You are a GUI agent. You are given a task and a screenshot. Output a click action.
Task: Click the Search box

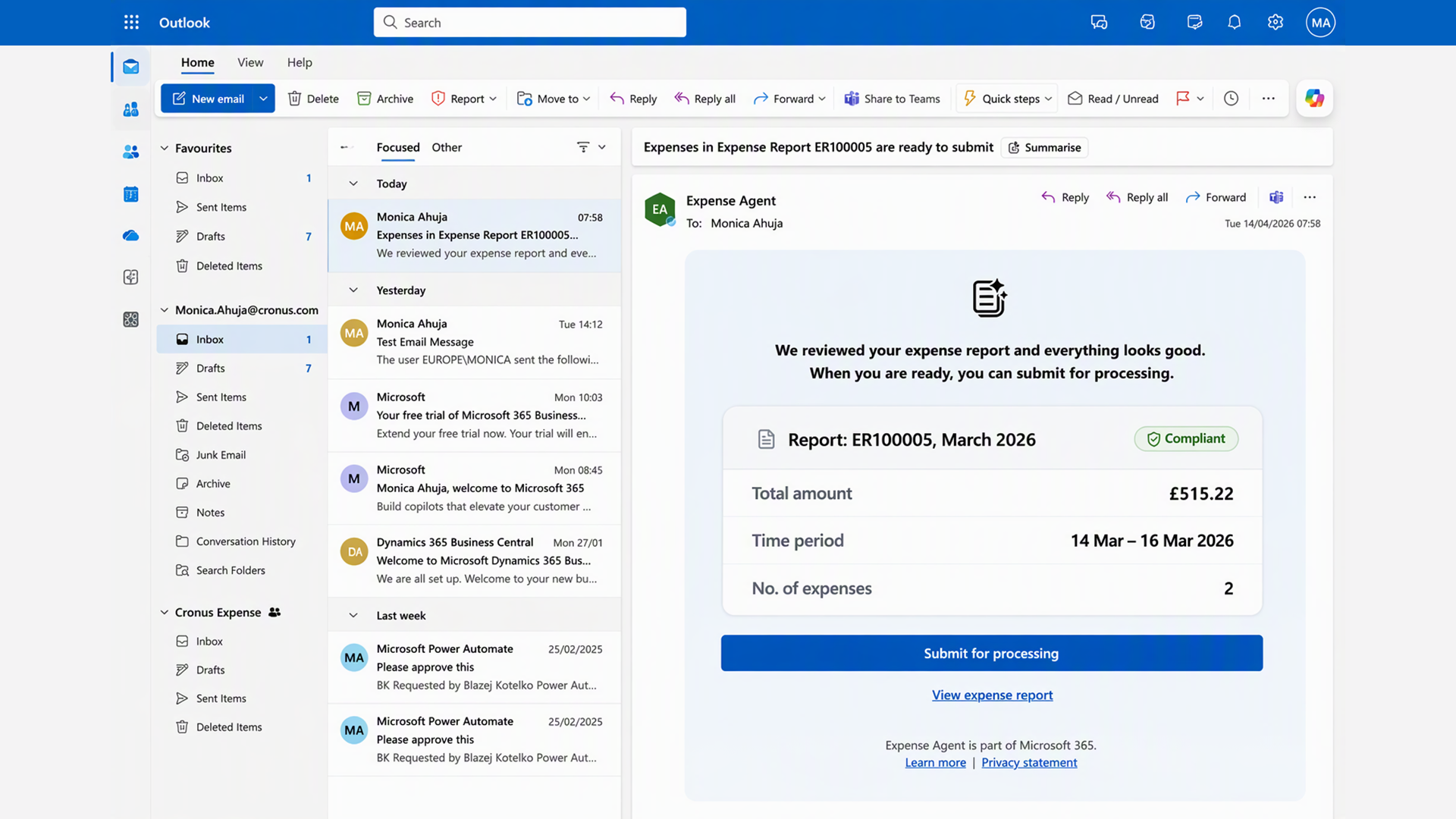529,23
